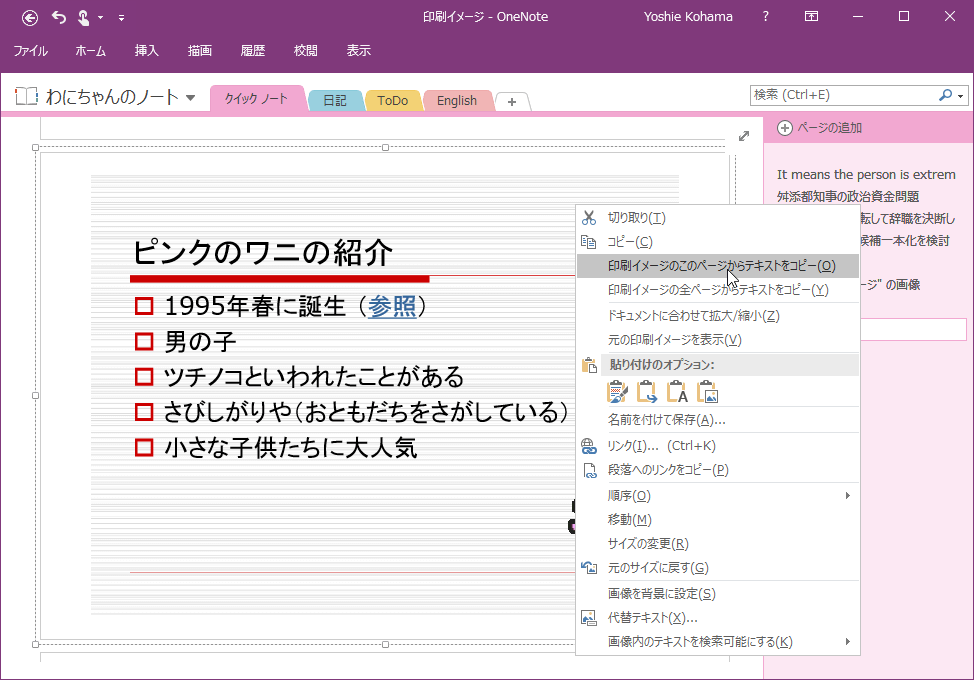The height and width of the screenshot is (680, 974).
Task: Open Customize Quick Access Toolbar arrow
Action: click(121, 18)
